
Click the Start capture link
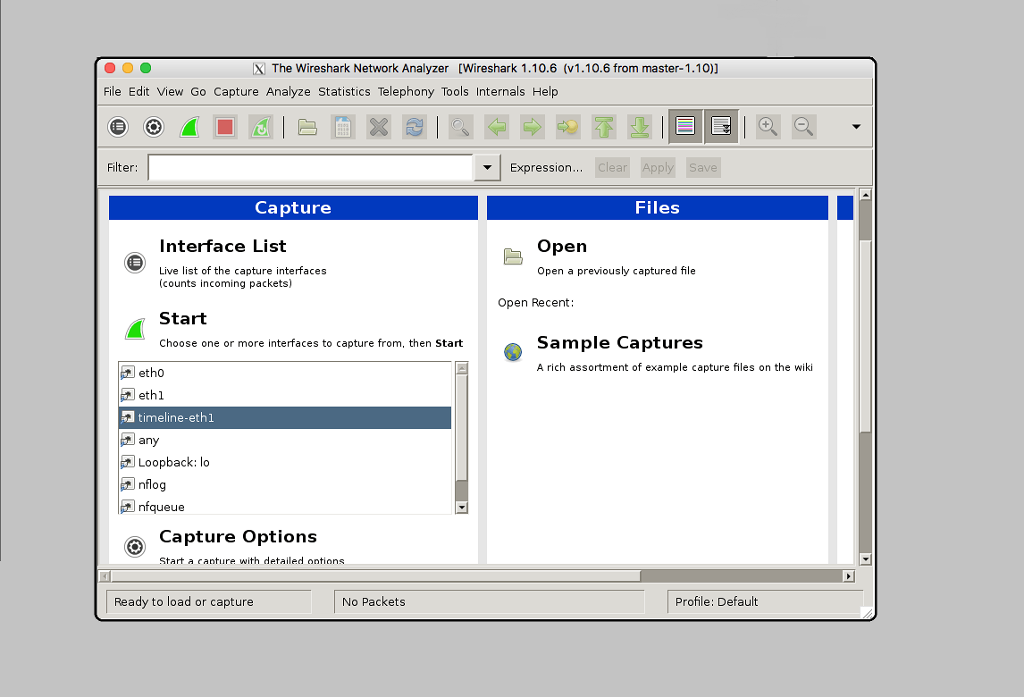click(183, 319)
